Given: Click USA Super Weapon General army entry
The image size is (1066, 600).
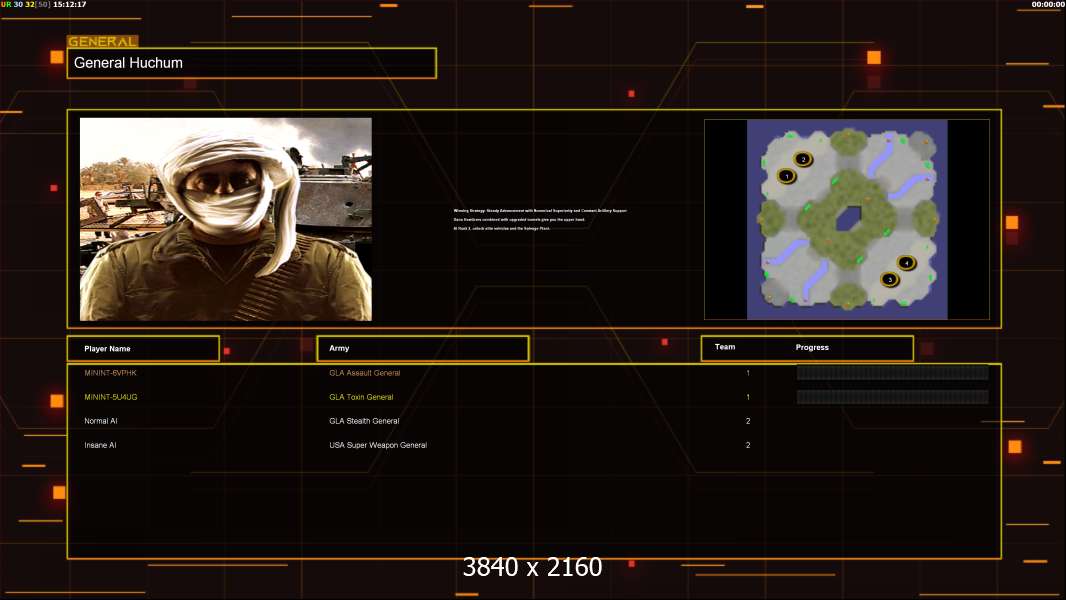Looking at the screenshot, I should pyautogui.click(x=378, y=445).
